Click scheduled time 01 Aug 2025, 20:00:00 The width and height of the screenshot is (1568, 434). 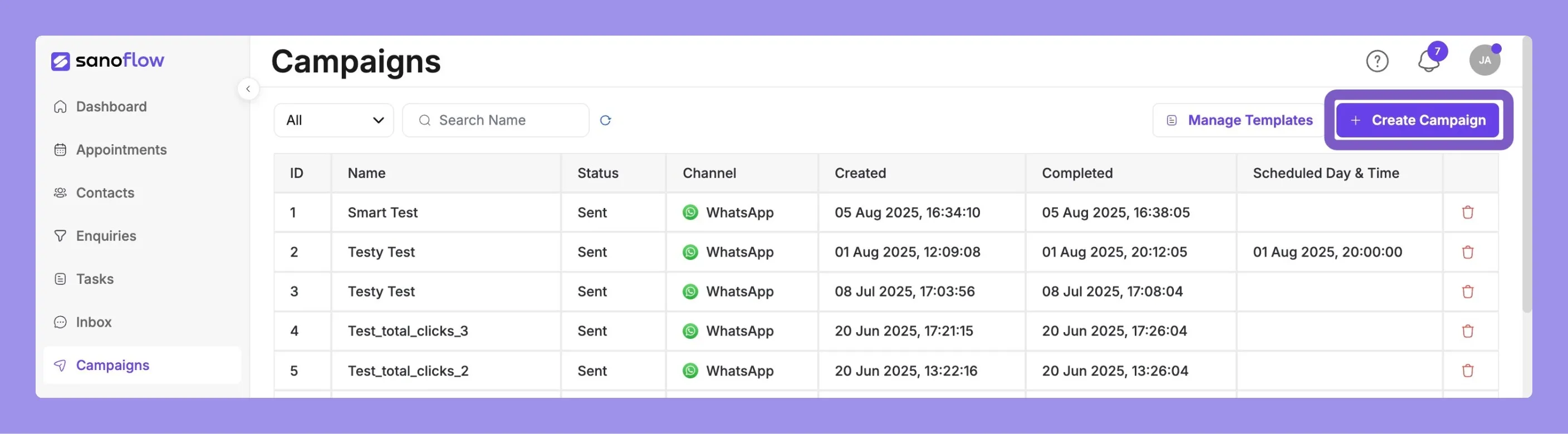1327,252
